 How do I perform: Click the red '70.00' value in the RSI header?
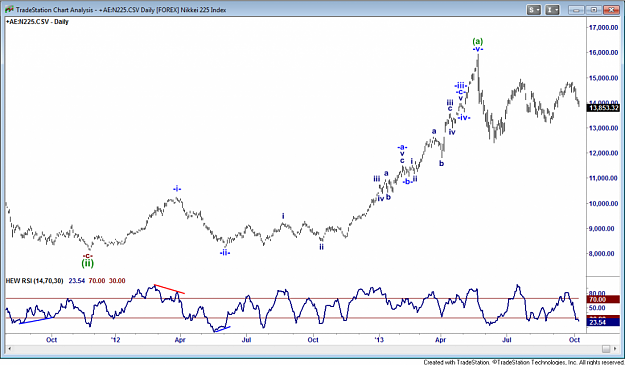[x=97, y=281]
